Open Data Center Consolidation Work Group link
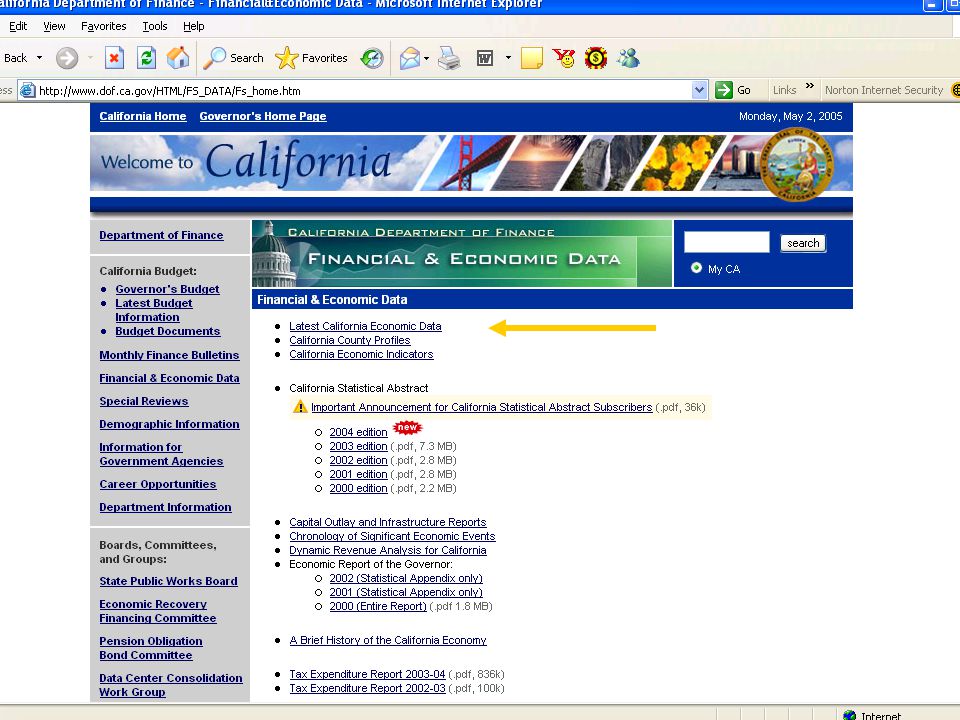This screenshot has height=720, width=960. click(x=171, y=685)
